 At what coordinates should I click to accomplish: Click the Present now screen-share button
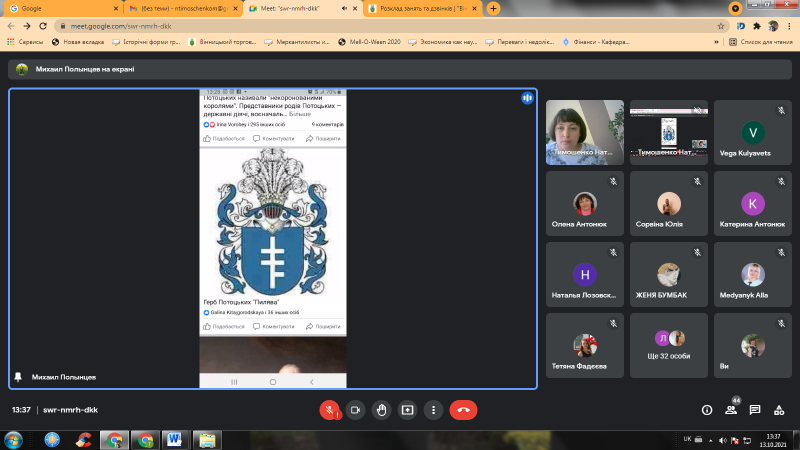408,410
